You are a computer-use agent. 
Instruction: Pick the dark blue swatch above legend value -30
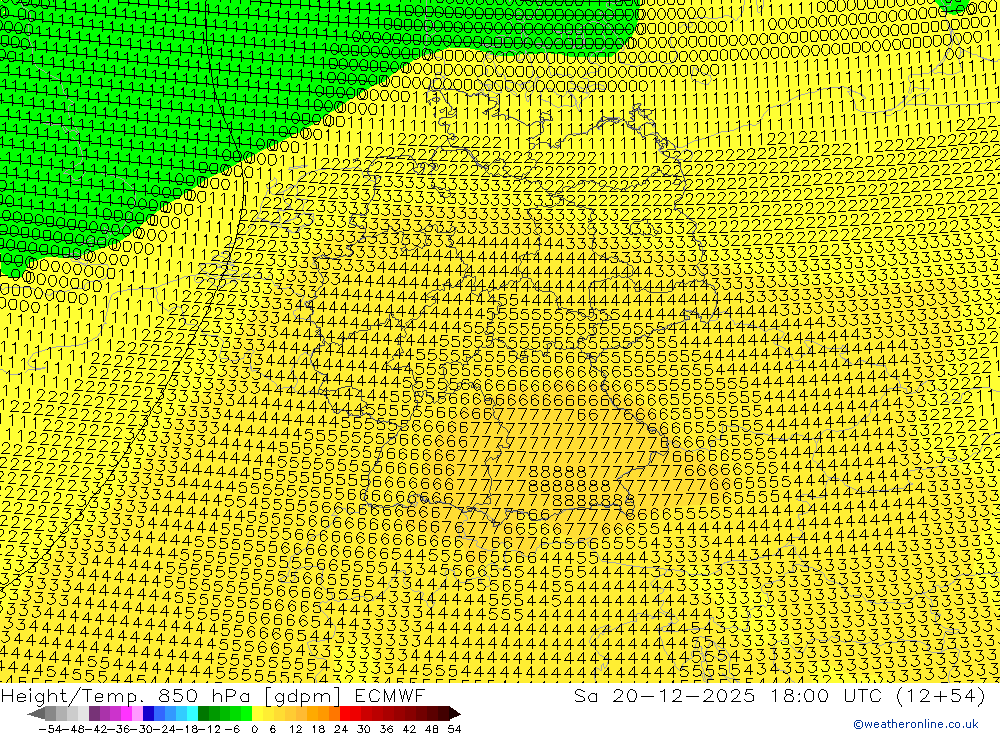[149, 713]
